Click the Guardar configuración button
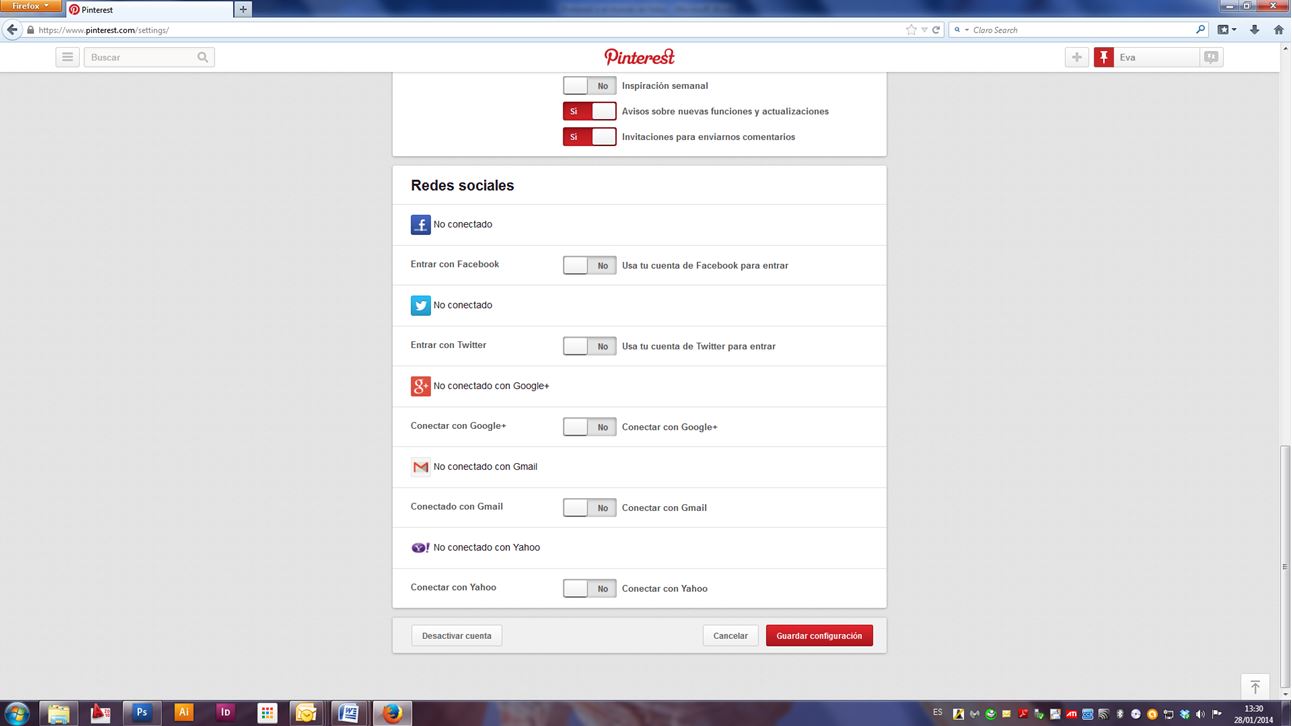Image resolution: width=1292 pixels, height=726 pixels. coord(819,636)
